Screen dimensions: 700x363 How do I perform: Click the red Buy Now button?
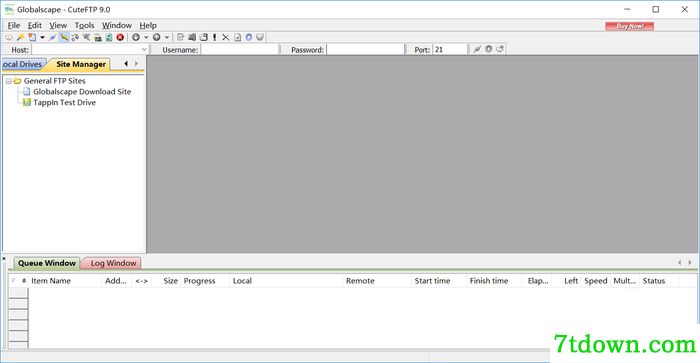pos(629,26)
